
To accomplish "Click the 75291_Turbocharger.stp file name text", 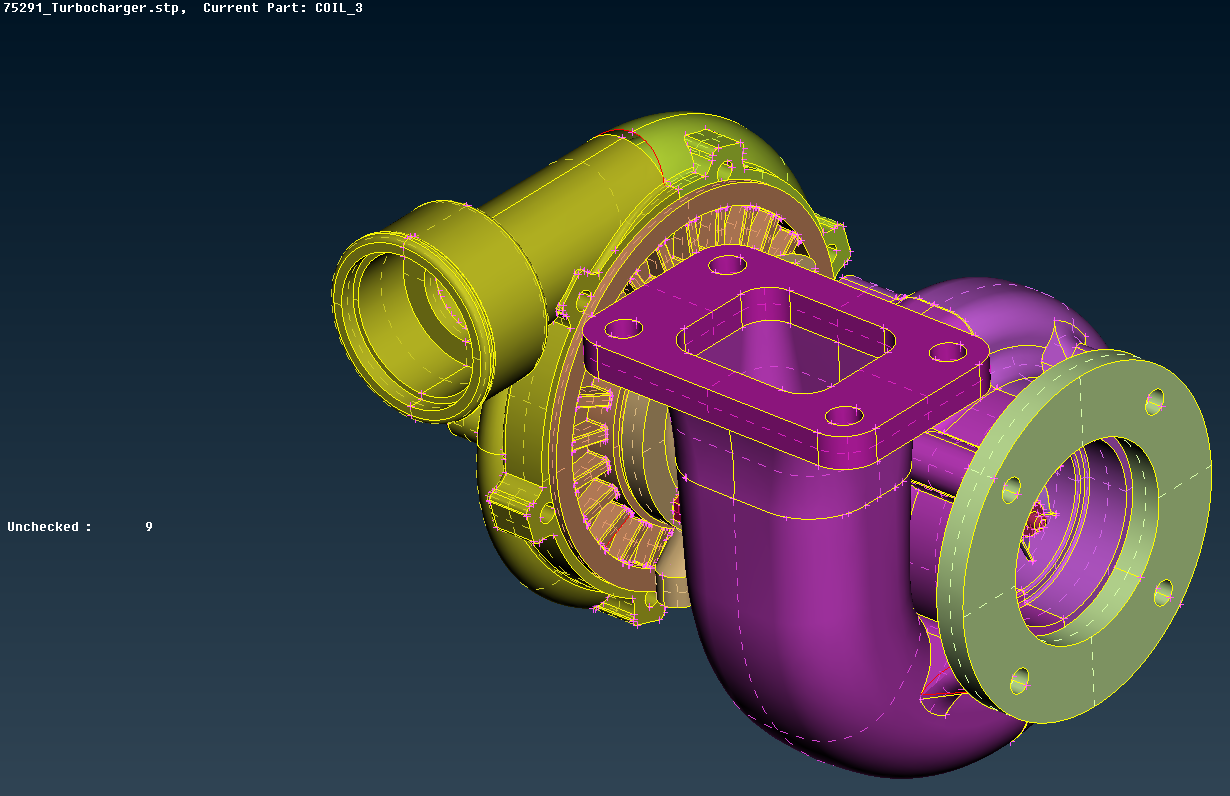I will (94, 8).
